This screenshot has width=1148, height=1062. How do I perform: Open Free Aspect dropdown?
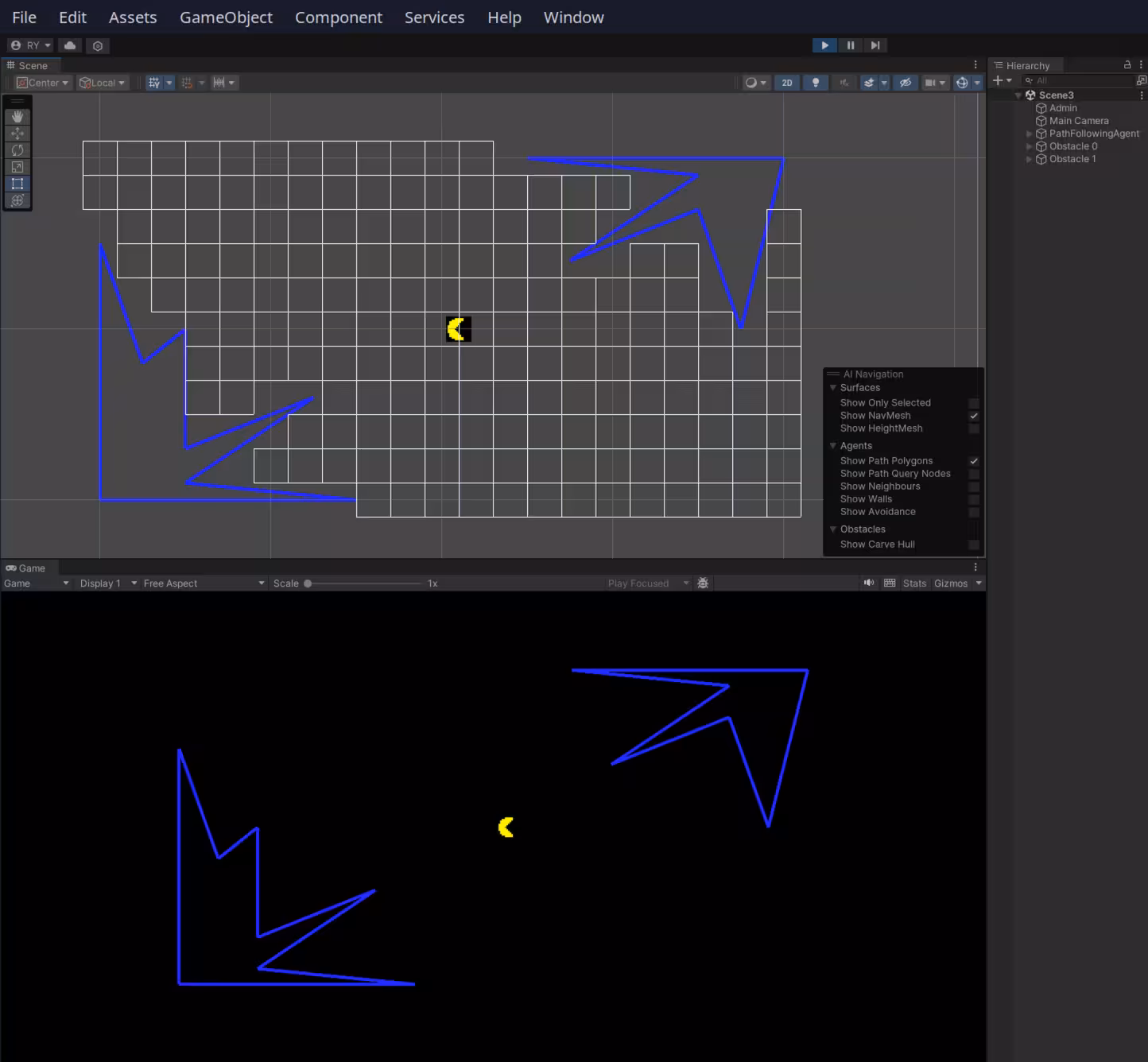(x=204, y=583)
